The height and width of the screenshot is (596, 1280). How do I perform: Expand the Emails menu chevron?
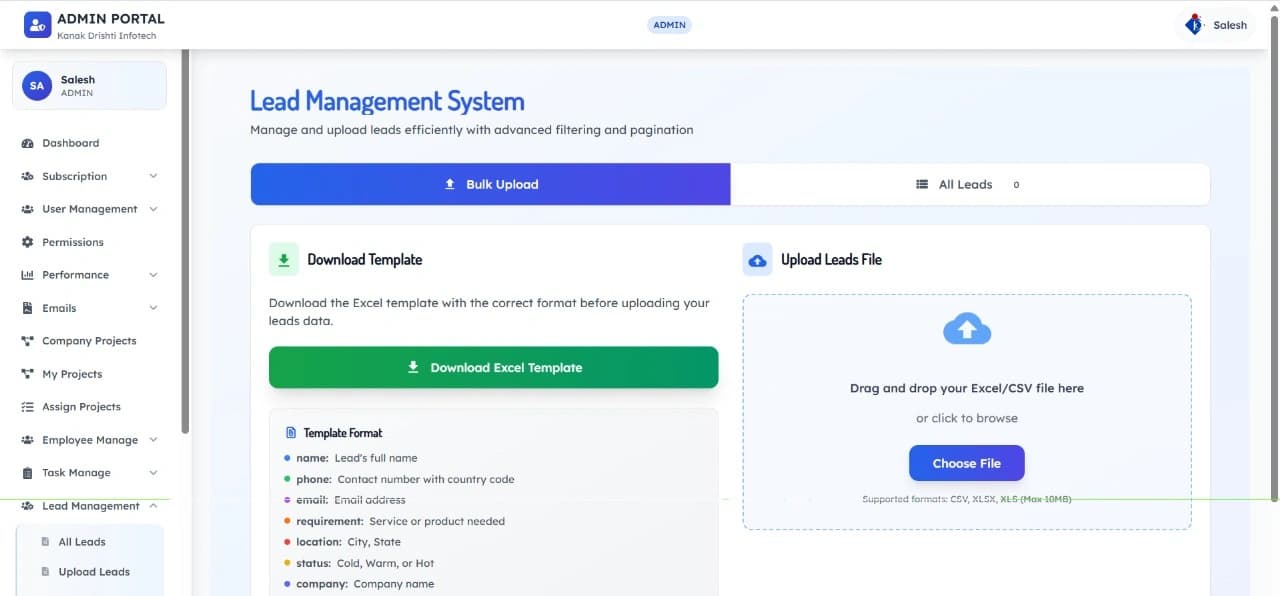(x=153, y=308)
